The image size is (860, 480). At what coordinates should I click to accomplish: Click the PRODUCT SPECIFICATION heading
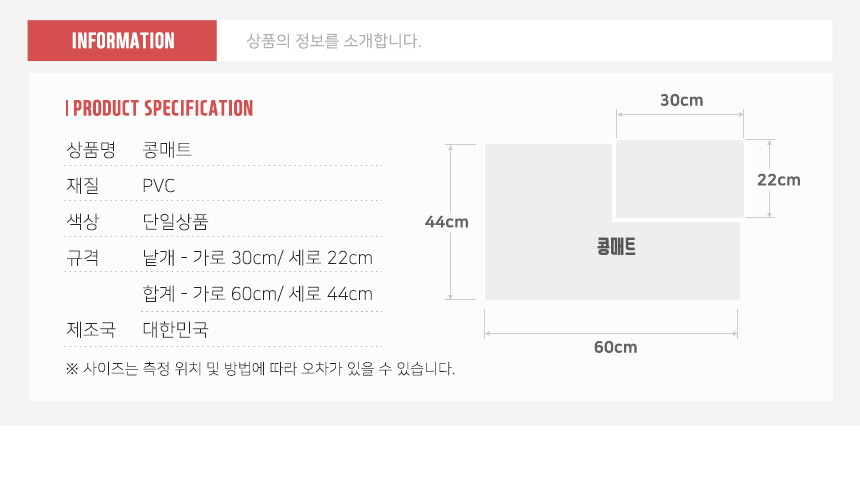click(x=160, y=108)
